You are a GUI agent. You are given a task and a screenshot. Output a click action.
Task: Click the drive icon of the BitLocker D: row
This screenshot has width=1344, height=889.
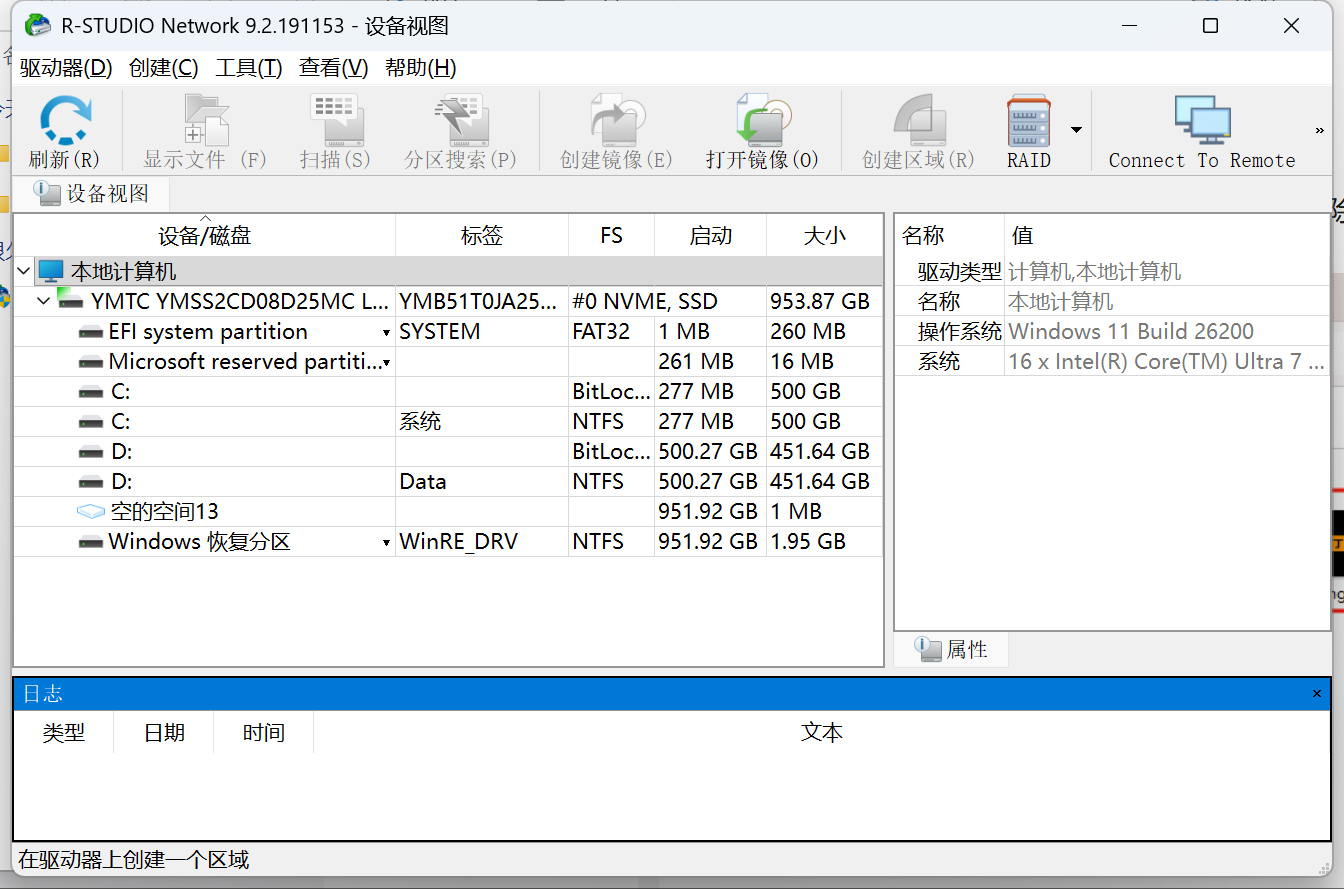pyautogui.click(x=91, y=452)
